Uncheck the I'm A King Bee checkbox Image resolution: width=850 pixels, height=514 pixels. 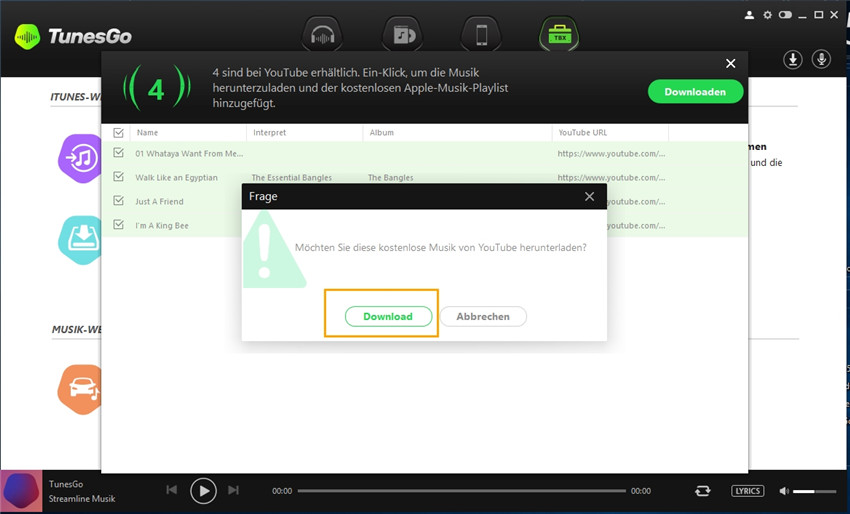(118, 224)
